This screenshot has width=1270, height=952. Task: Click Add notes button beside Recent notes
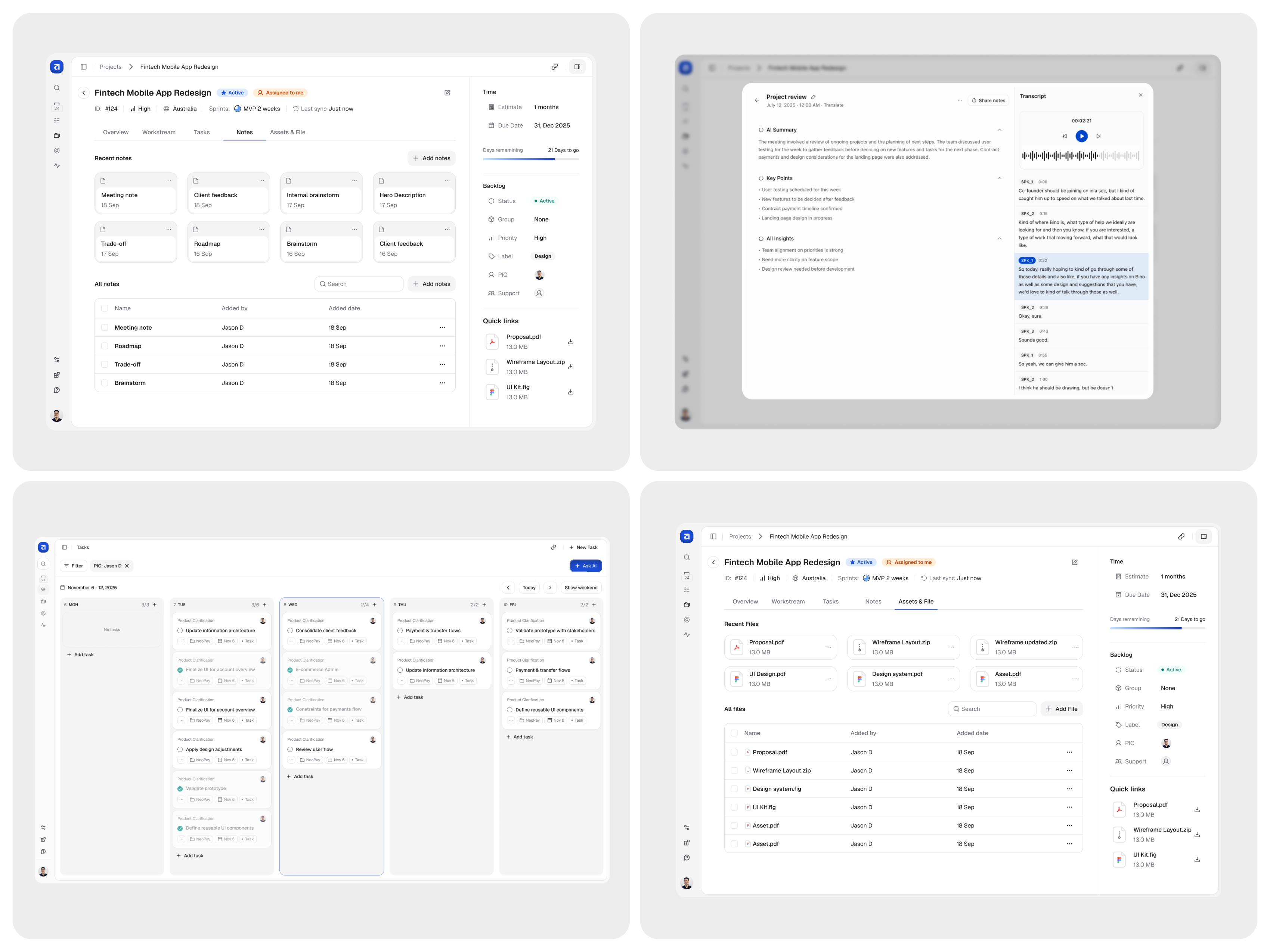click(431, 158)
